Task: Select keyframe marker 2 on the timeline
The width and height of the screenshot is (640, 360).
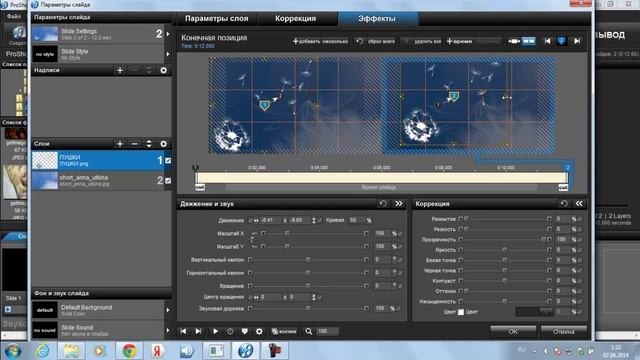Action: (567, 168)
